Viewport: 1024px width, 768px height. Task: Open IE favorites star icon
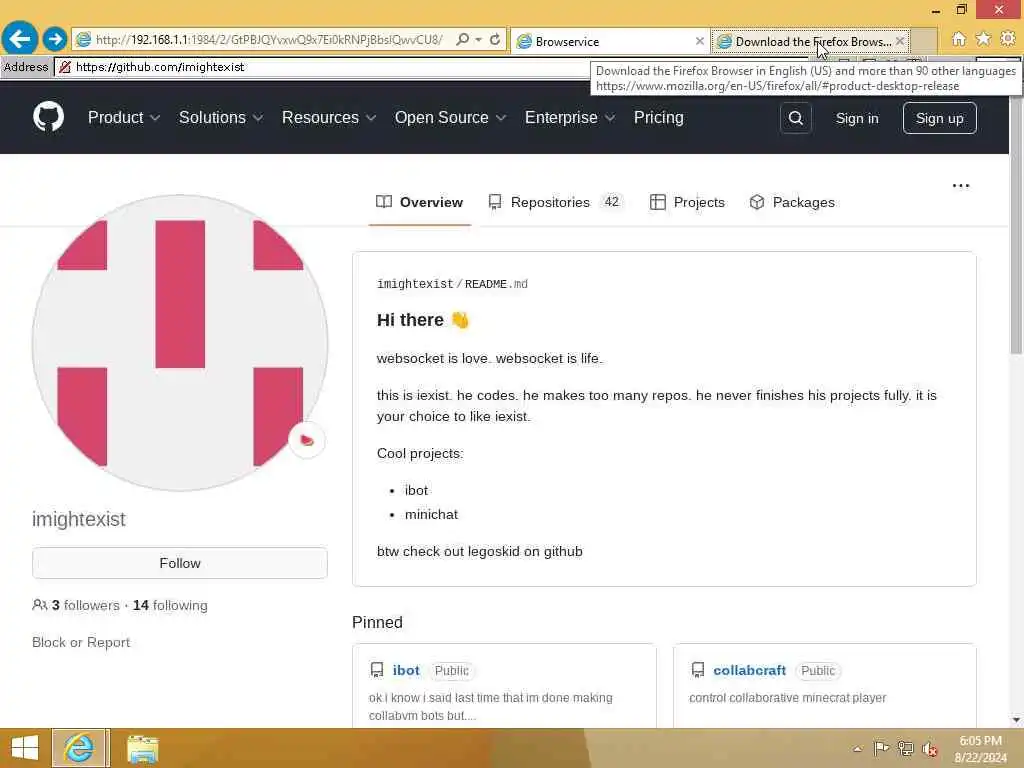(983, 39)
